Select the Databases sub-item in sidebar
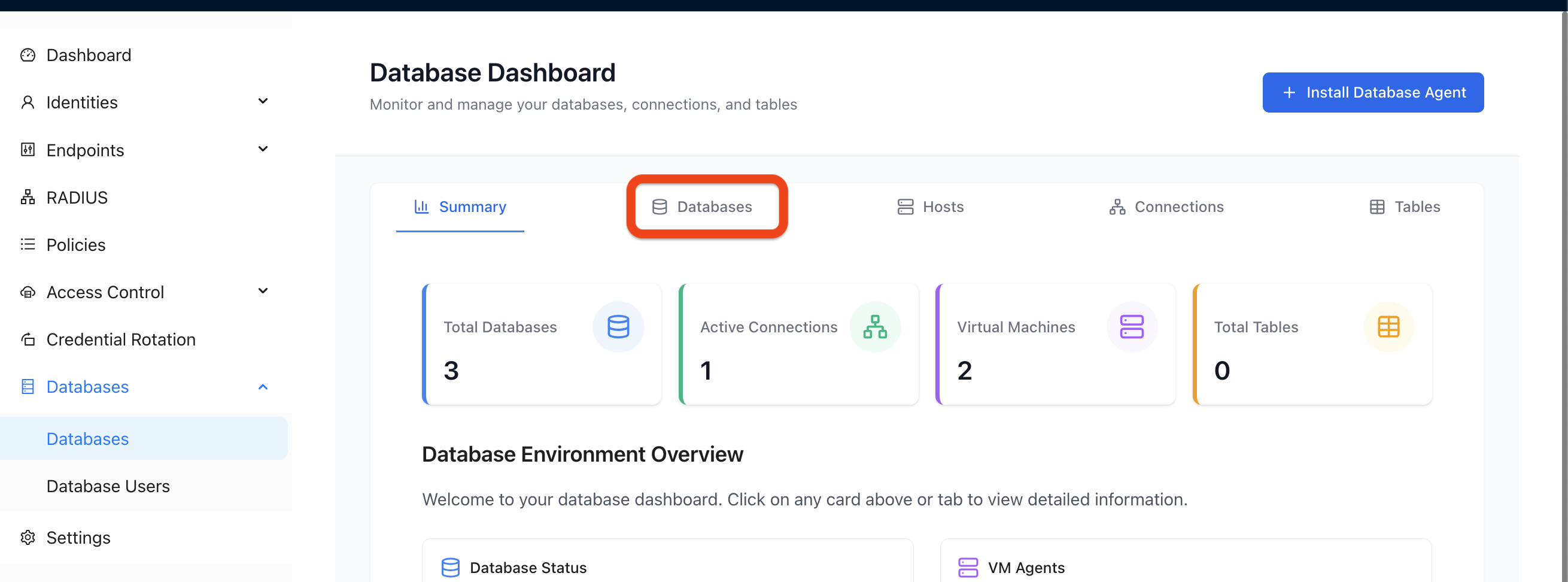Screen dimensions: 1568x582 tap(144, 438)
